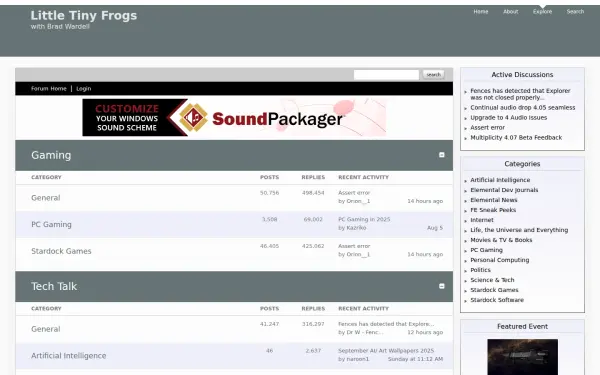
Task: Select Science & Tech category
Action: pos(492,280)
